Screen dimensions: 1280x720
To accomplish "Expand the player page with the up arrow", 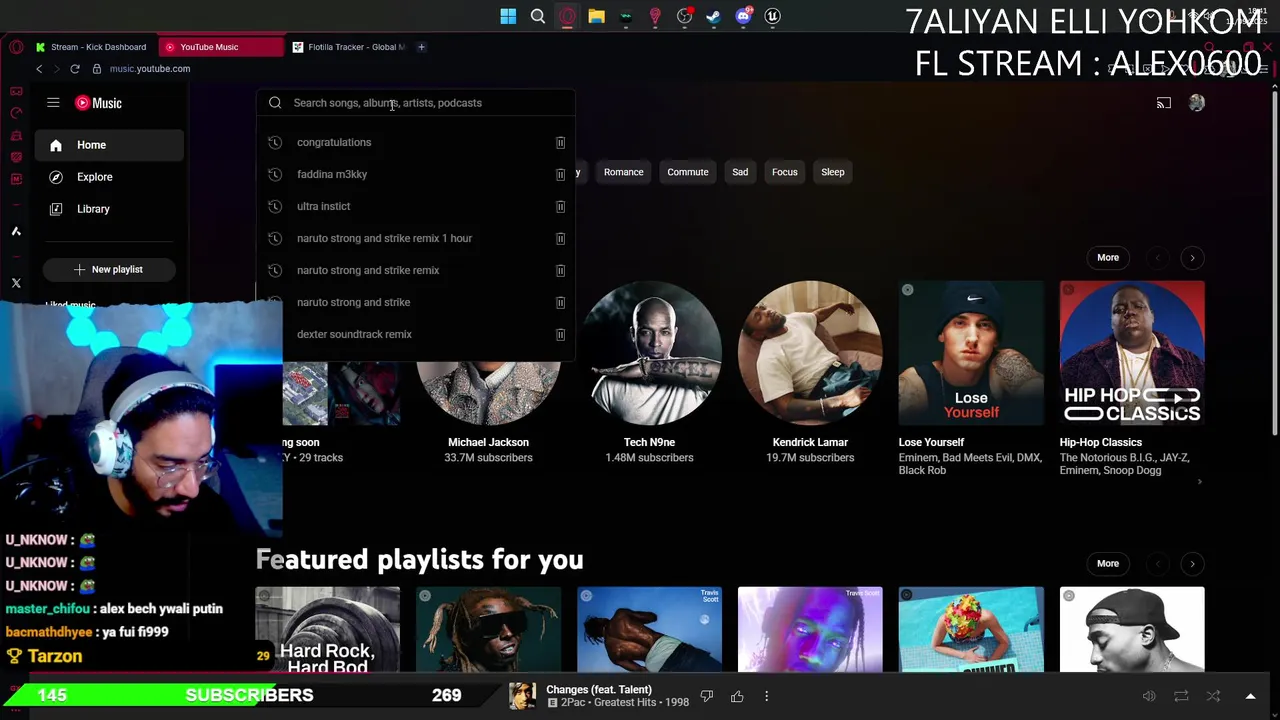I will coord(1250,696).
